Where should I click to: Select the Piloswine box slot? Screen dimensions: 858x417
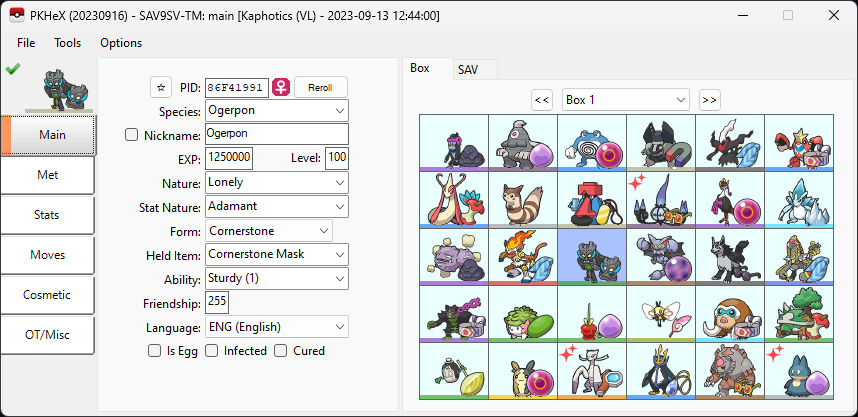(730, 314)
